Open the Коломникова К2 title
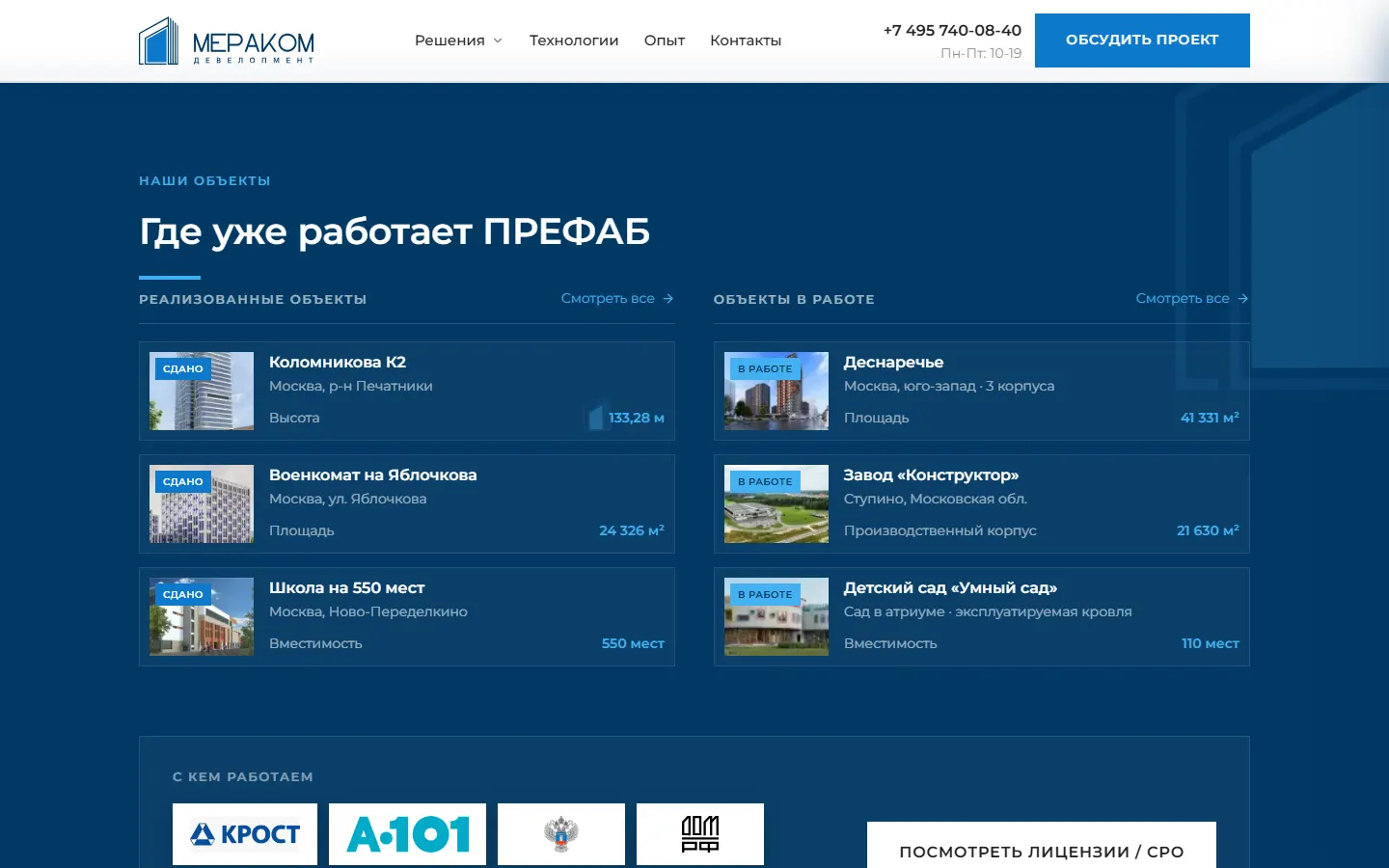1389x868 pixels. (x=338, y=362)
